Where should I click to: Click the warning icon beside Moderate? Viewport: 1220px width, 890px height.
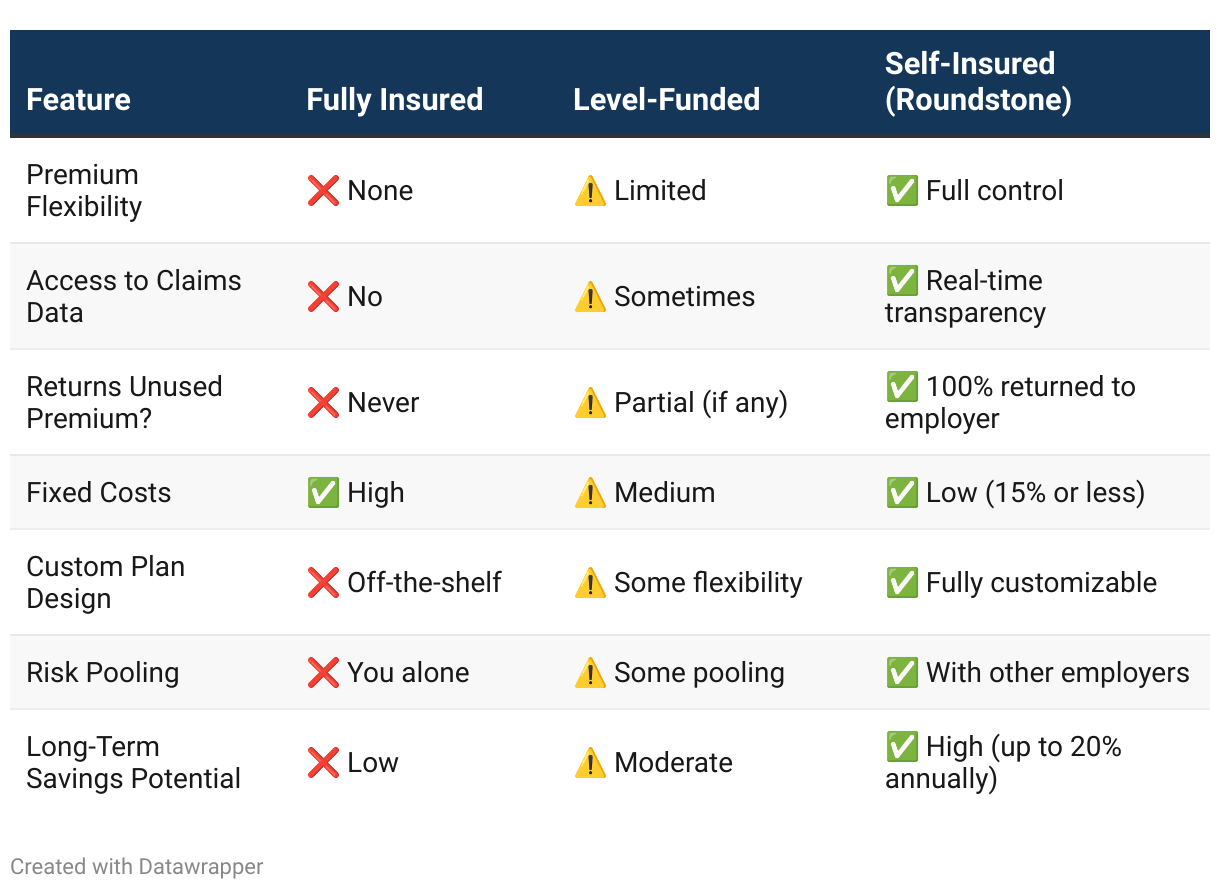click(x=590, y=763)
